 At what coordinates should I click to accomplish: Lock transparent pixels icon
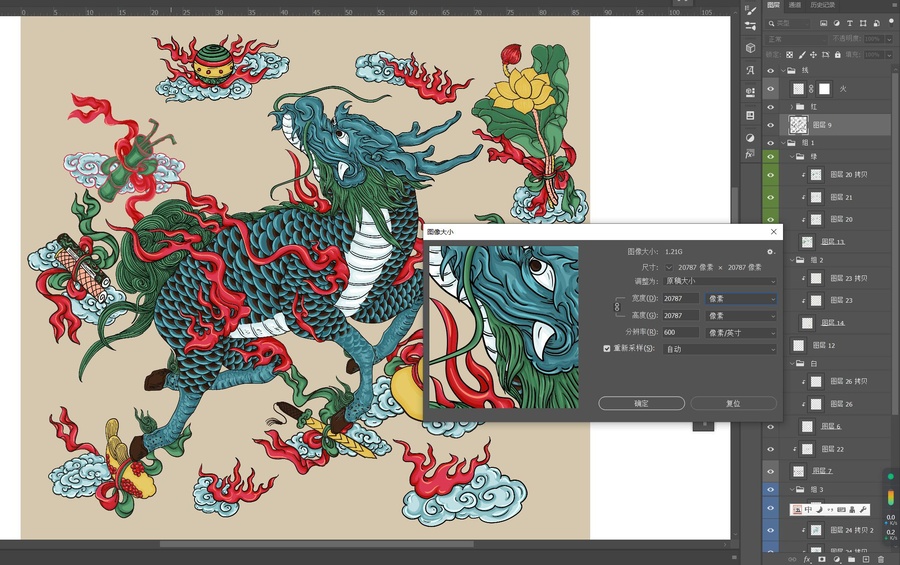tap(790, 55)
